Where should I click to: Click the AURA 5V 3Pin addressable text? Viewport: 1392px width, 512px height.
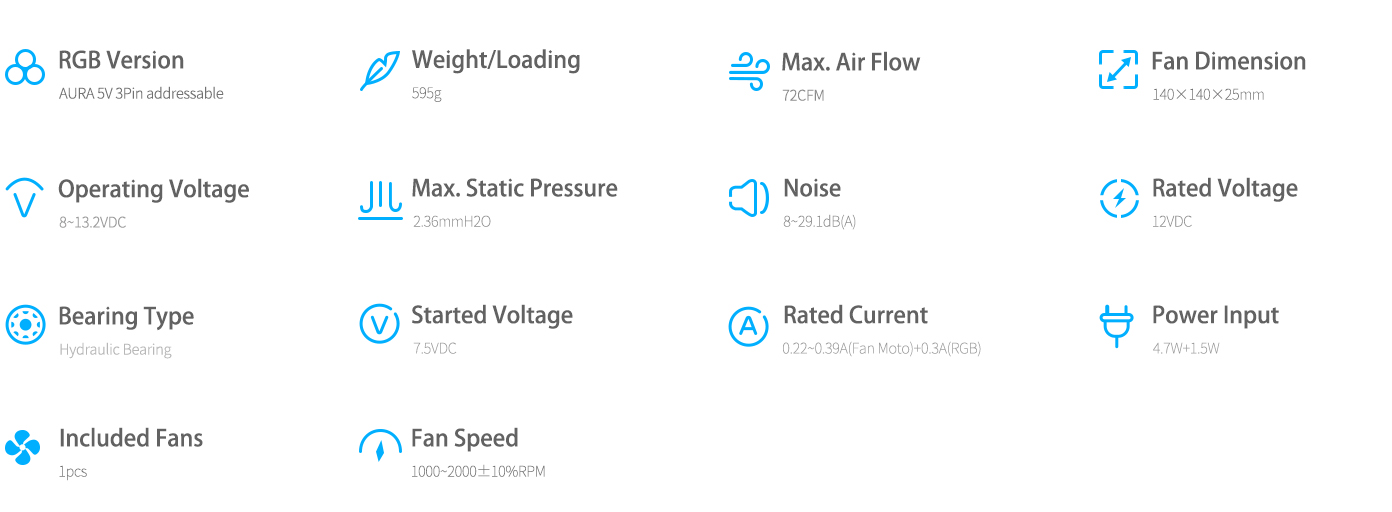[141, 94]
